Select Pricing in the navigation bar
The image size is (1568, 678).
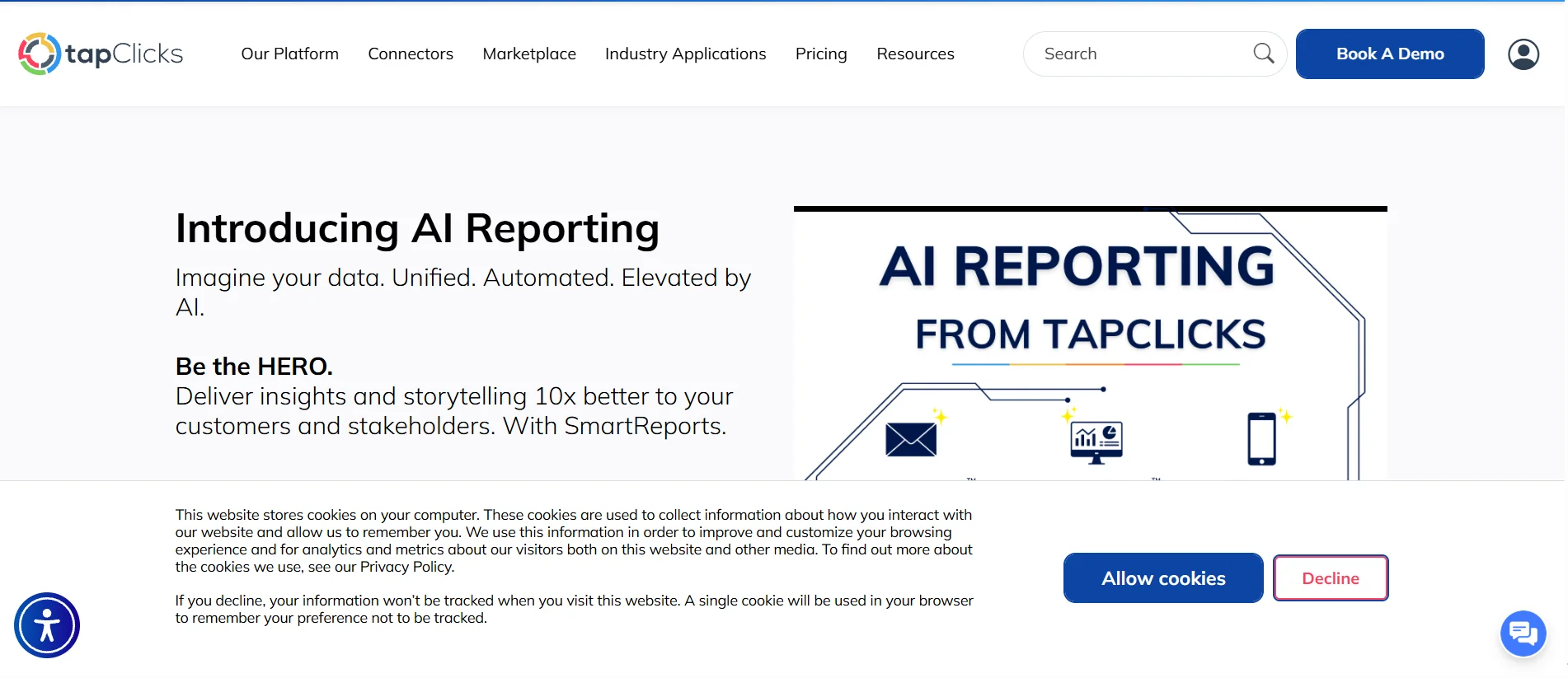tap(820, 54)
